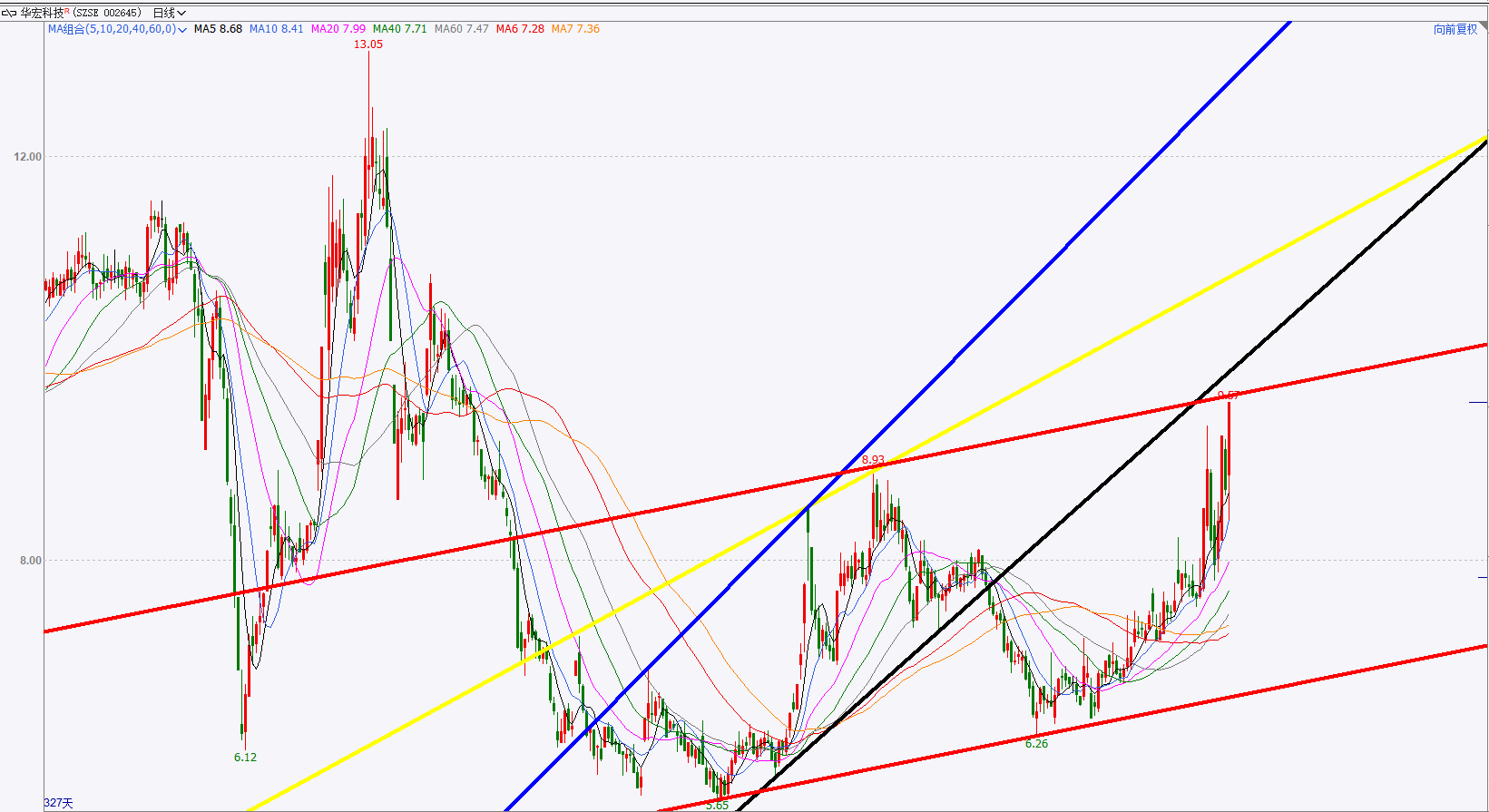Click the 327天 day count label
This screenshot has height=812, width=1489.
pyautogui.click(x=58, y=803)
